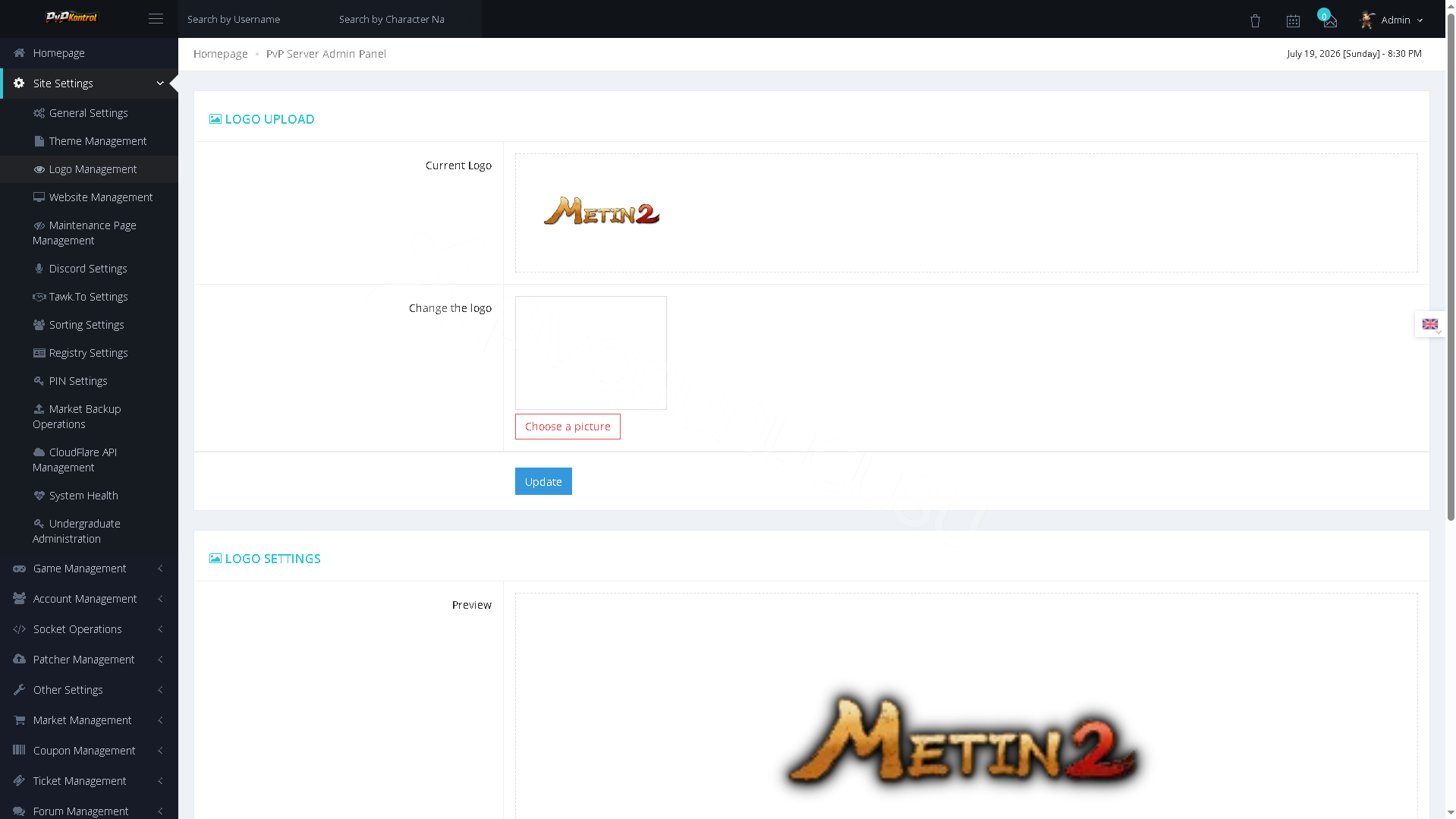Click the Coupon Management barcode icon

point(19,750)
